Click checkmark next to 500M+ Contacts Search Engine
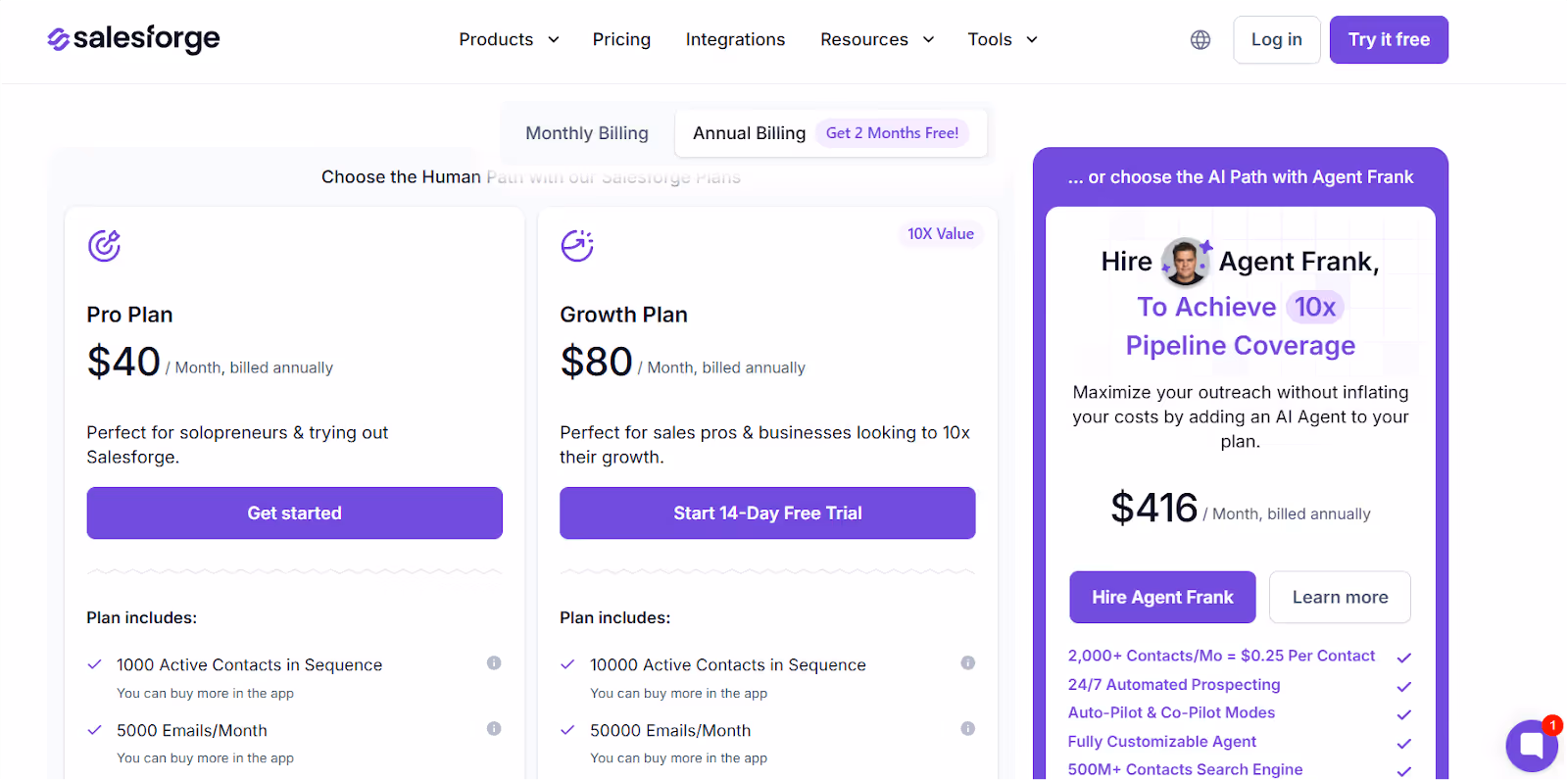 point(1404,772)
